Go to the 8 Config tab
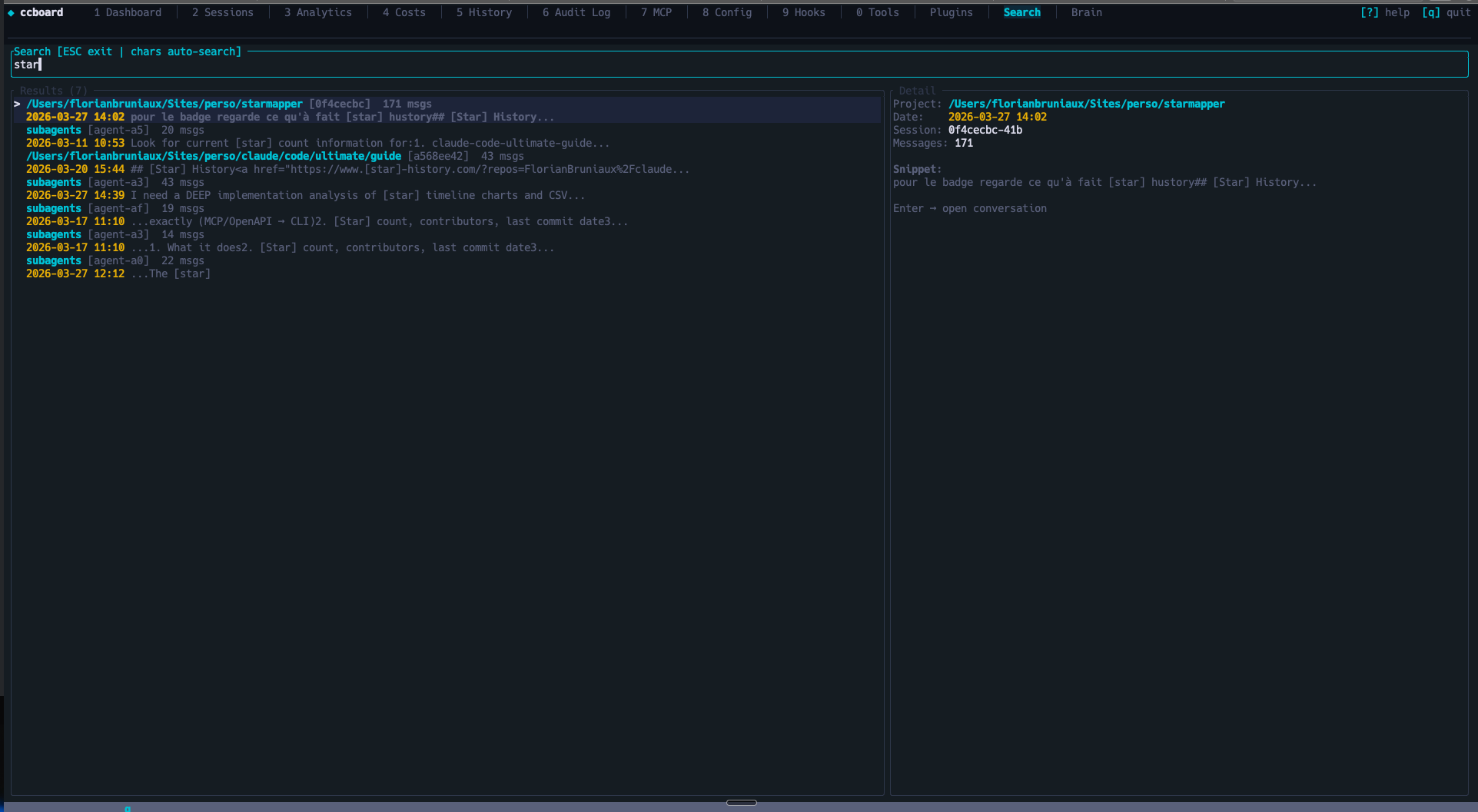 tap(727, 13)
